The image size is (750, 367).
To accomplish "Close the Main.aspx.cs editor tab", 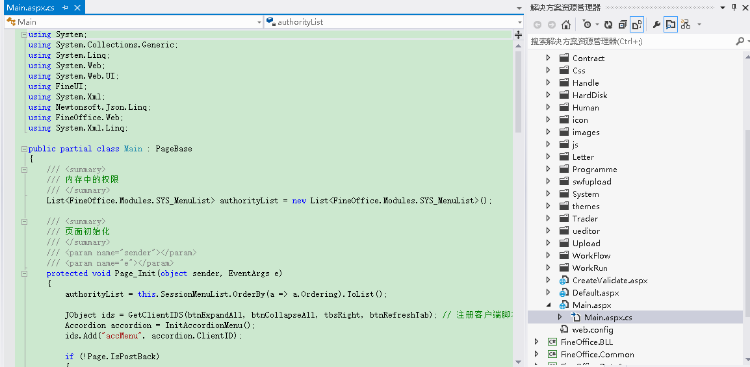I will pos(77,8).
